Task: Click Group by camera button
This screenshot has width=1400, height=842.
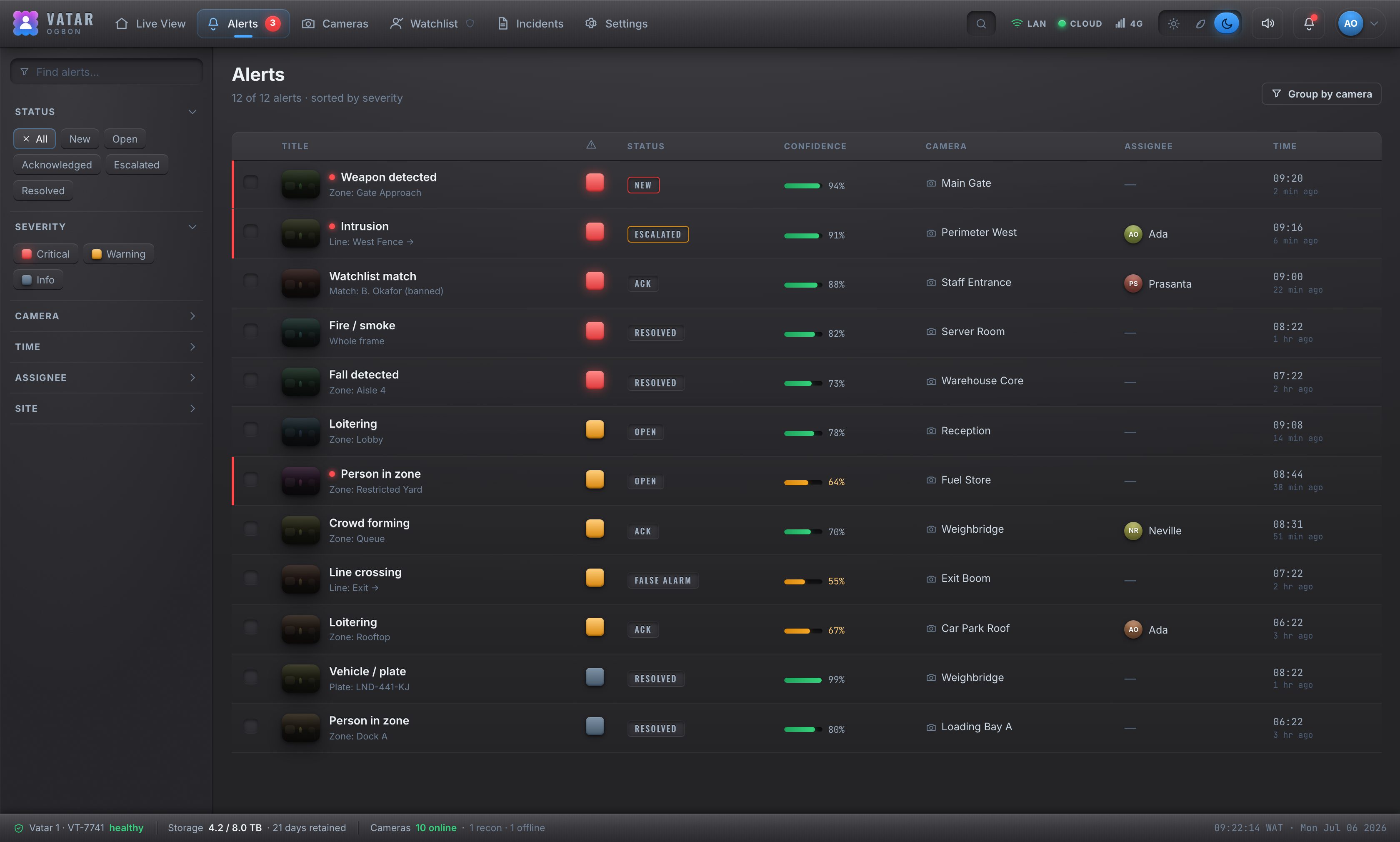Action: [x=1321, y=94]
